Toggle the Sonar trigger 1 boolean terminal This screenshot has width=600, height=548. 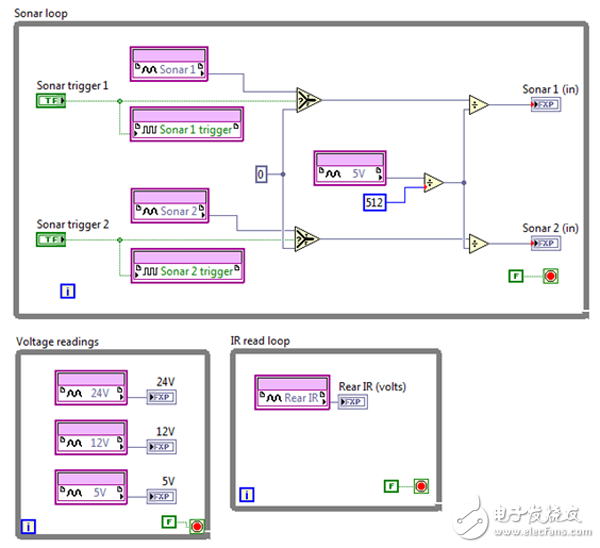(x=50, y=101)
